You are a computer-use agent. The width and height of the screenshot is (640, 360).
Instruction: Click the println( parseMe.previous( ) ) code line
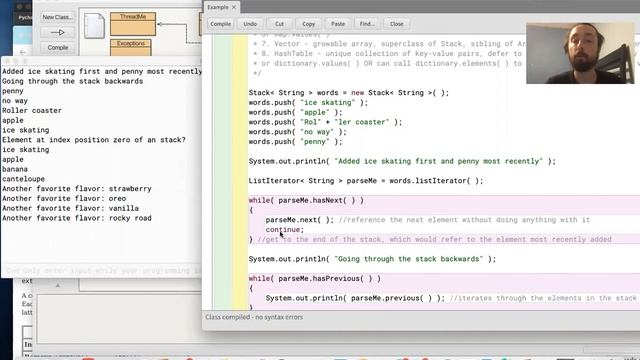[355, 298]
